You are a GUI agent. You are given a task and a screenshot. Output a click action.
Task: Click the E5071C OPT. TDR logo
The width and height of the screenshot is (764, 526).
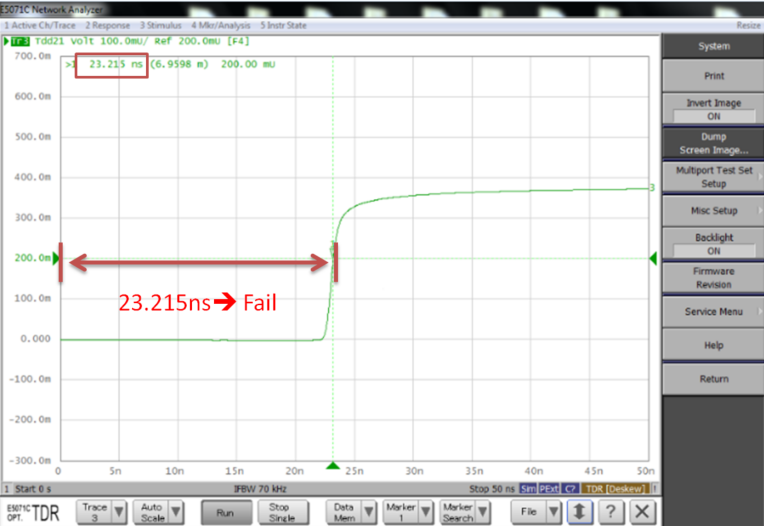click(x=33, y=513)
